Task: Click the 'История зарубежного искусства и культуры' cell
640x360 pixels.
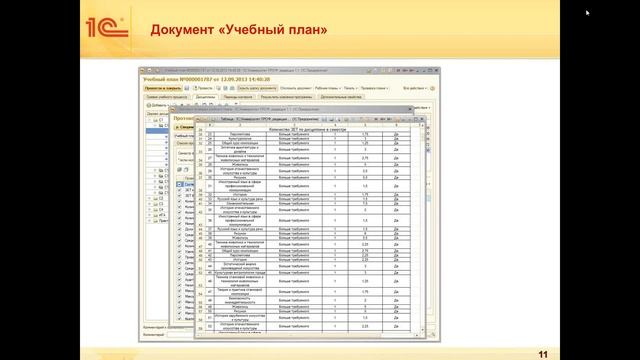Action: coord(240,318)
